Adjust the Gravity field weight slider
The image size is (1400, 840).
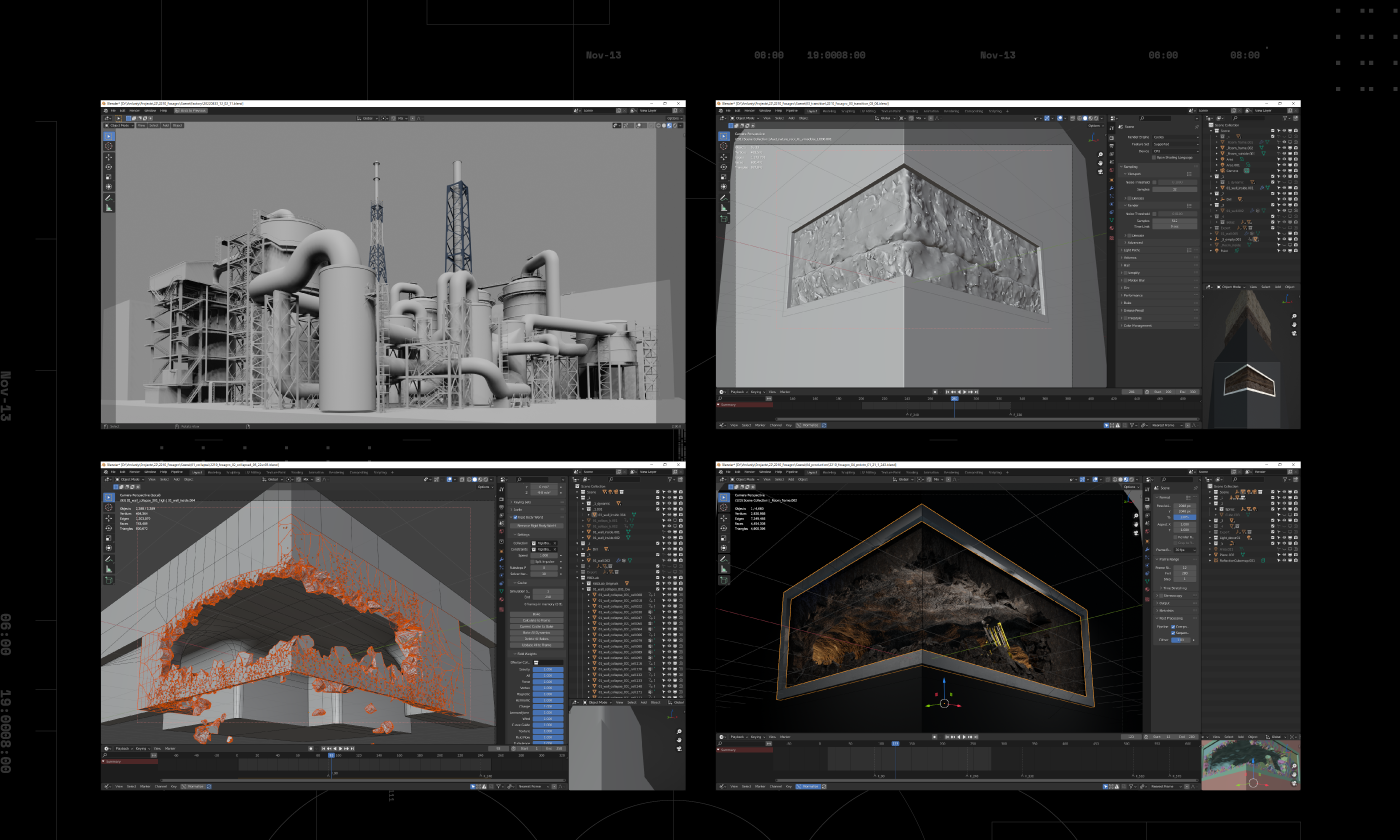pos(547,669)
